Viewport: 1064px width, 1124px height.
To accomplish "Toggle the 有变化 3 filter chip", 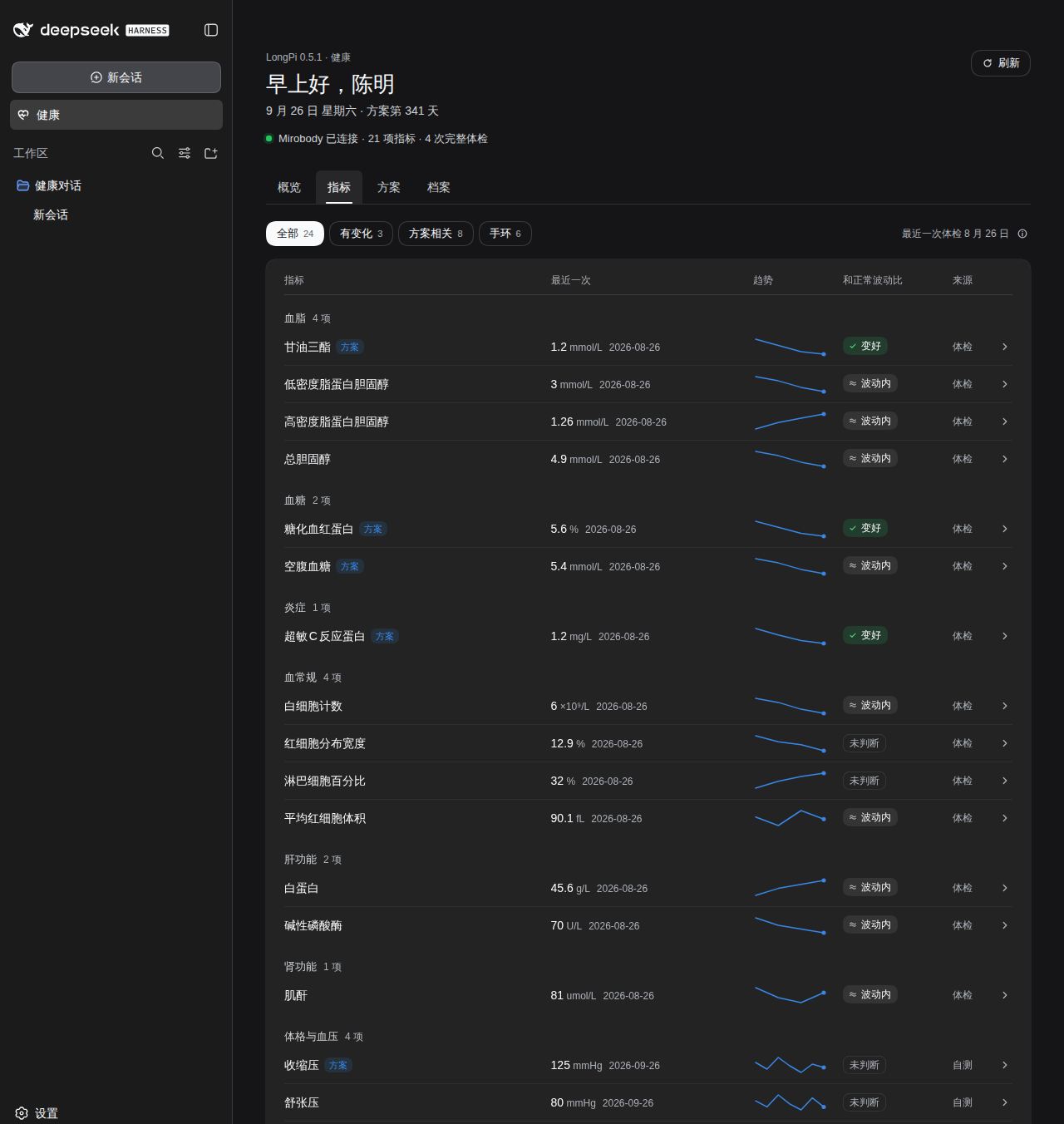I will coord(361,234).
